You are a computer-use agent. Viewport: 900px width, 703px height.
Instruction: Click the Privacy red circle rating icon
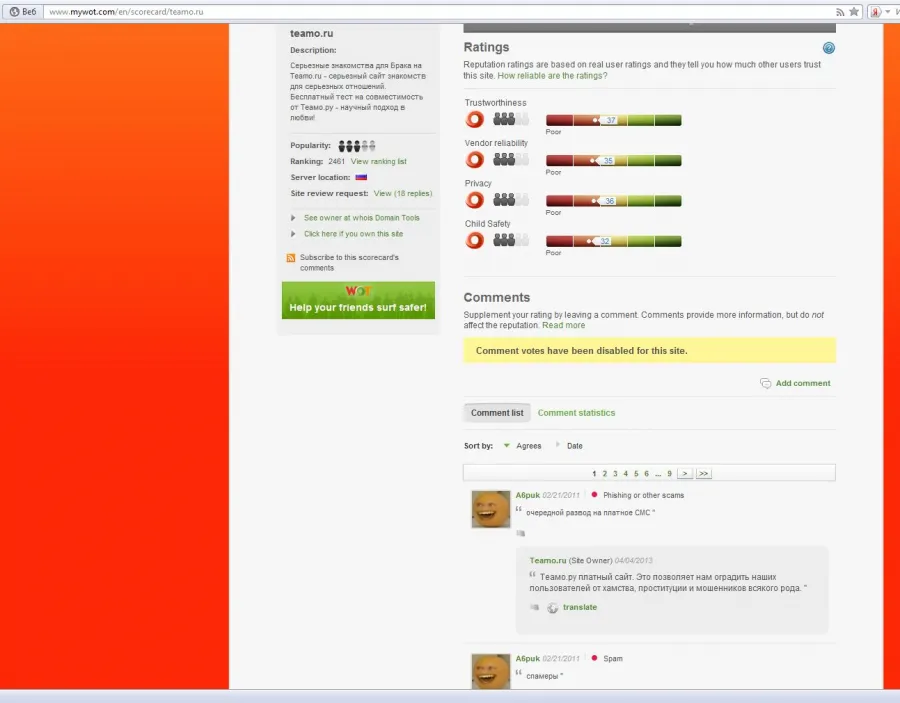[x=474, y=200]
